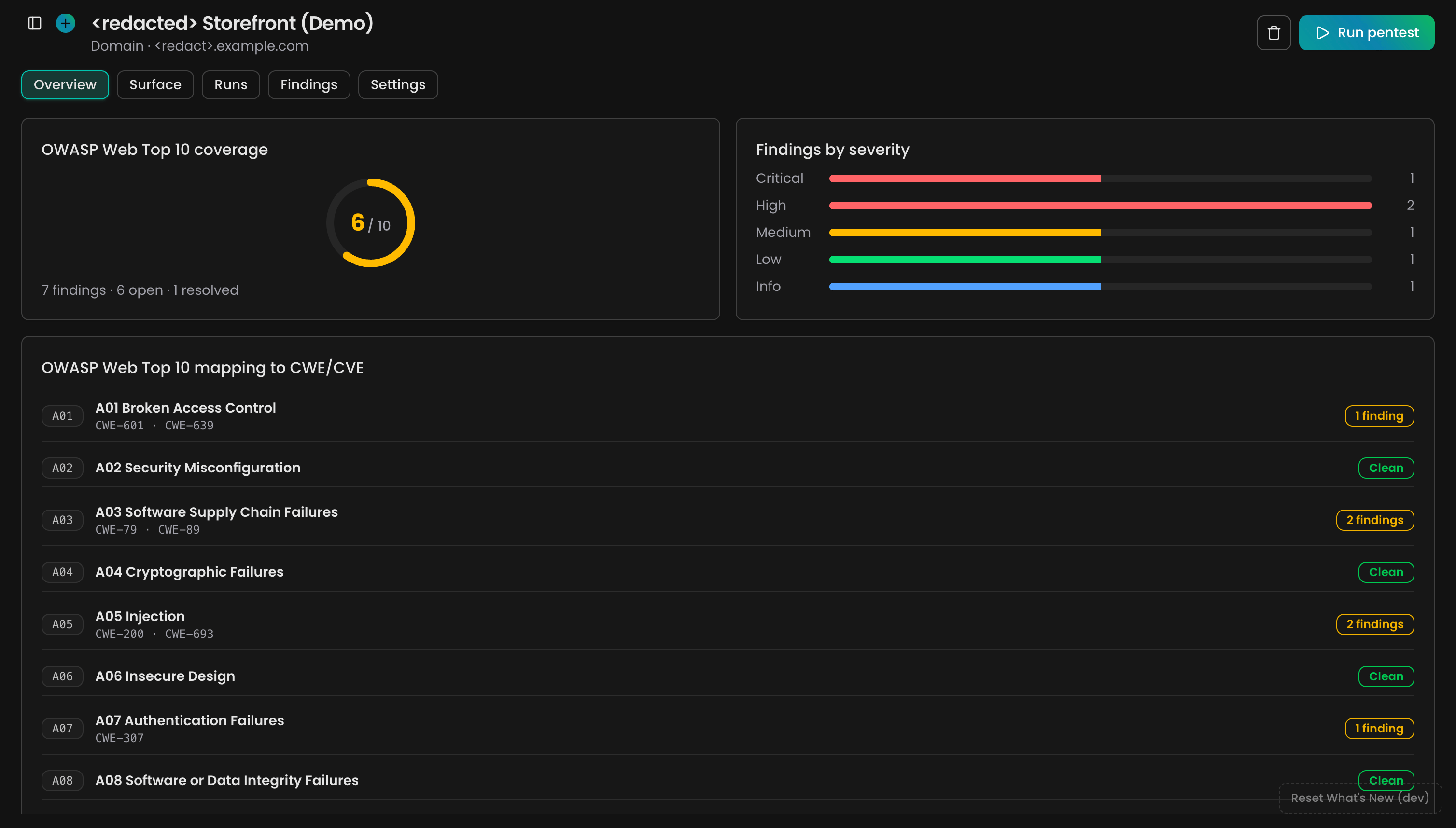
Task: Click the 2 findings badge for A05
Action: click(x=1374, y=624)
